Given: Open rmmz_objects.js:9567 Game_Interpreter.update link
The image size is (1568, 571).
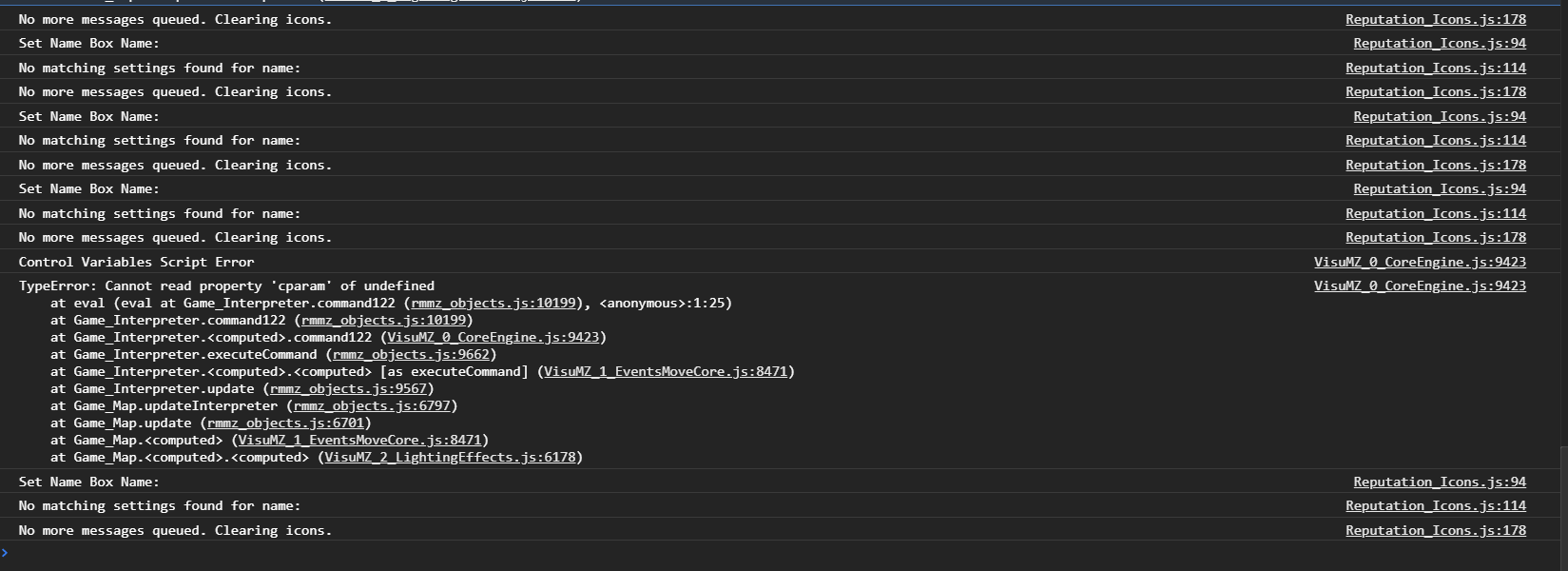Looking at the screenshot, I should point(348,388).
